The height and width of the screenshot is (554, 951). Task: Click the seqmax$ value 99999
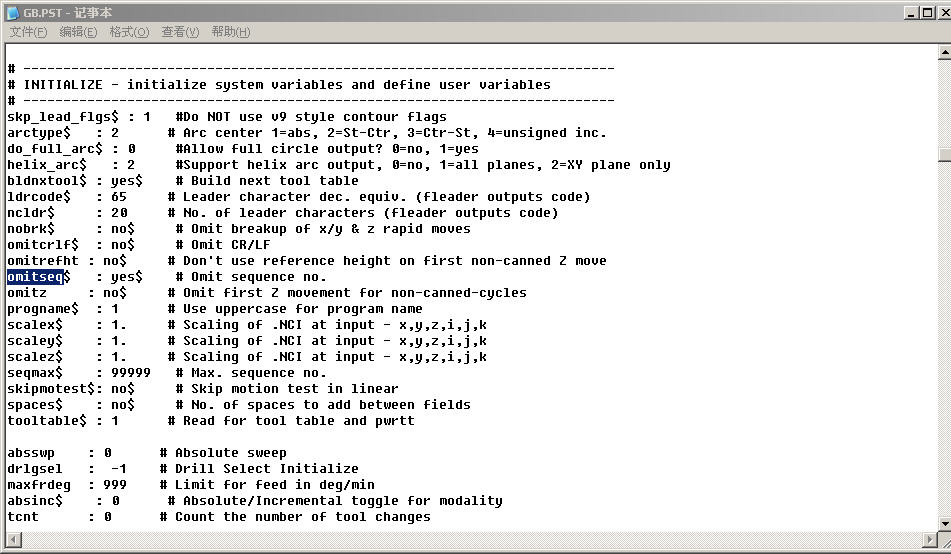click(131, 373)
